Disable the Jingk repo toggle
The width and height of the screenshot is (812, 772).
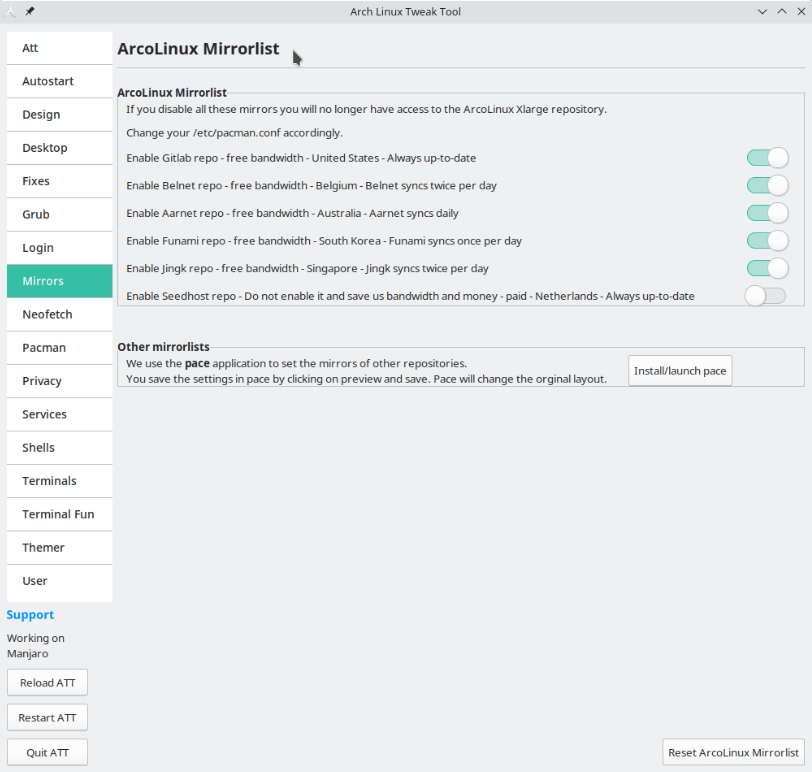pos(767,268)
